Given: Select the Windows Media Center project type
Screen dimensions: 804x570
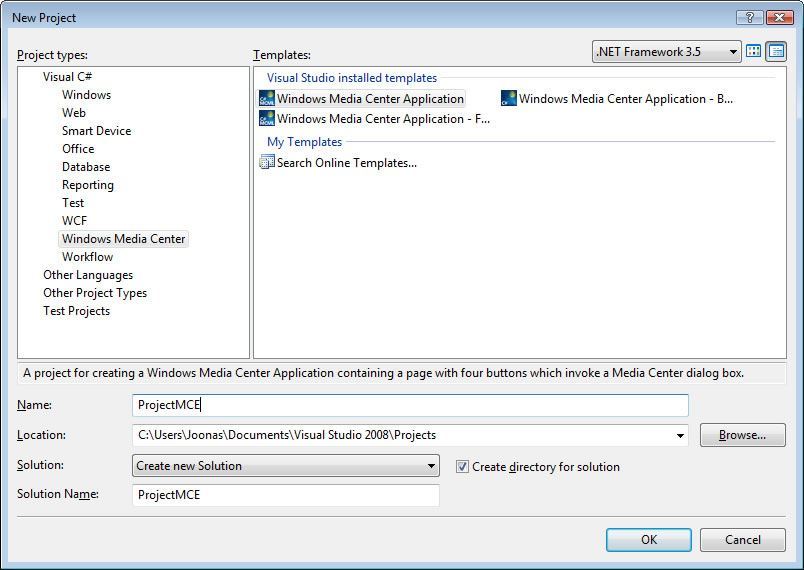Looking at the screenshot, I should click(x=124, y=239).
